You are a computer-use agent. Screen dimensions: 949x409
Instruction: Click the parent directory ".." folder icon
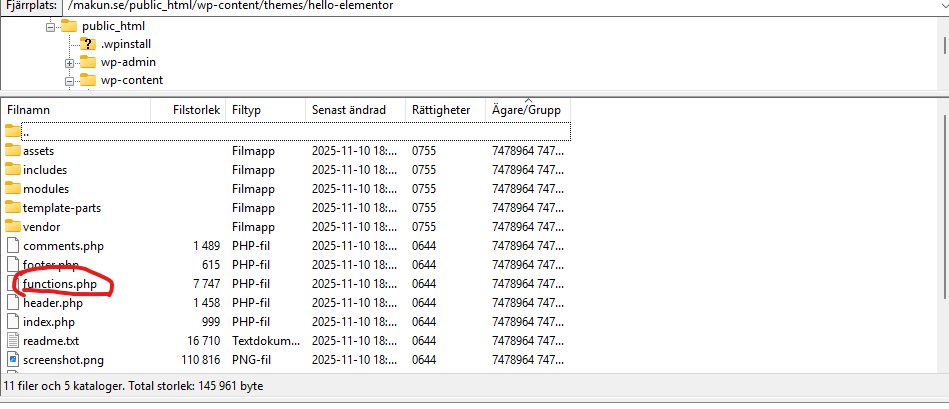click(x=13, y=131)
